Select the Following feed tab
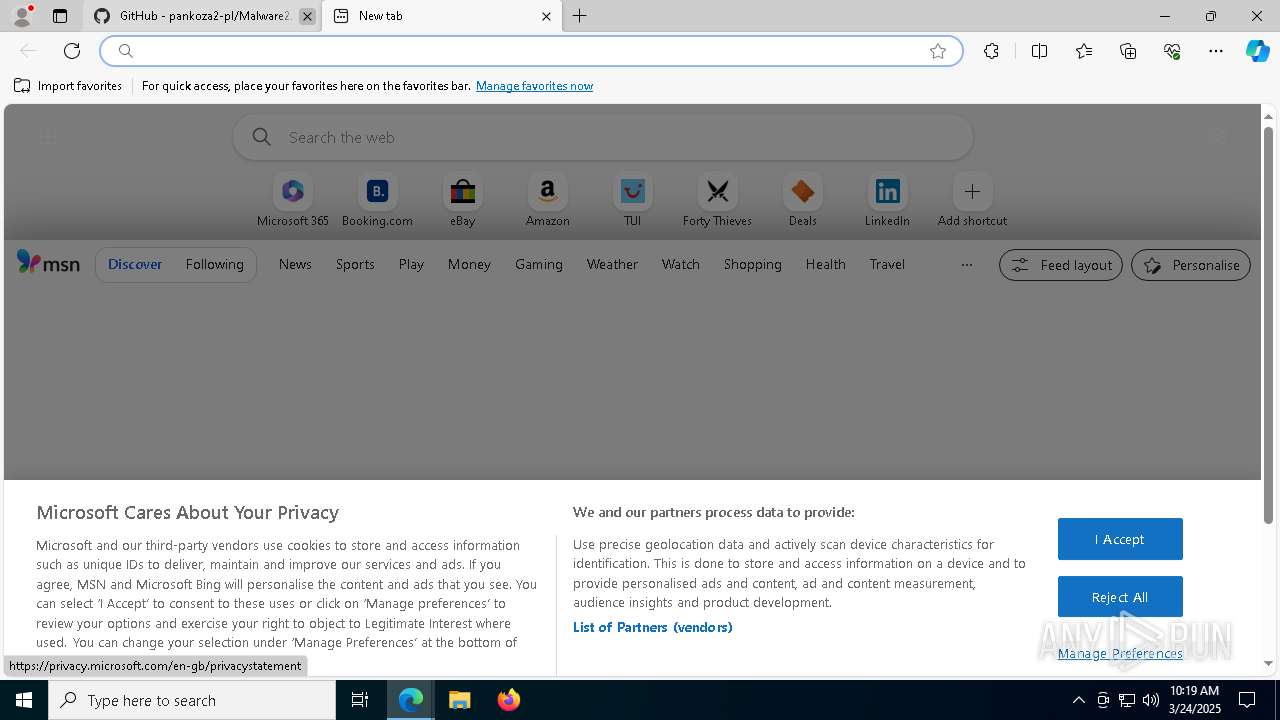This screenshot has width=1280, height=720. [x=214, y=264]
